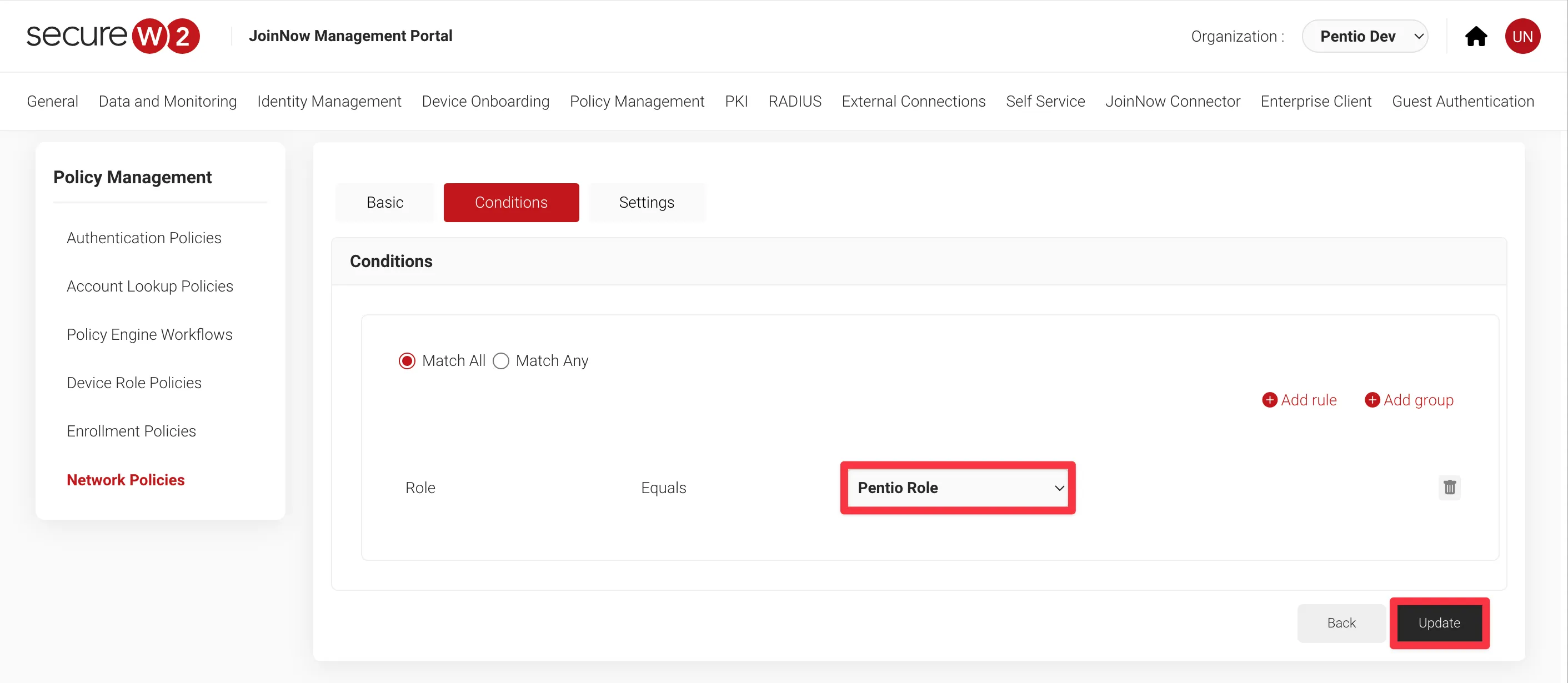Switch to the Settings tab
1568x683 pixels.
pos(647,203)
